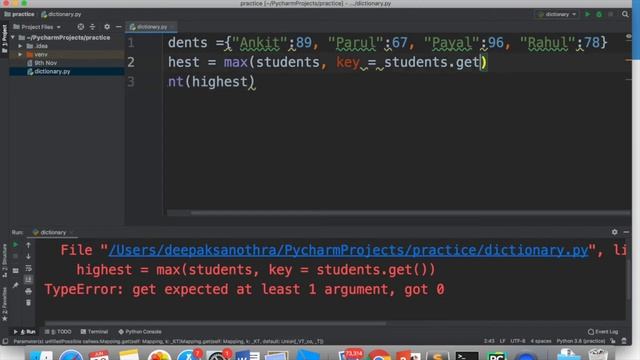Open the Trash in the Dock
The image size is (640, 360).
tap(598, 354)
